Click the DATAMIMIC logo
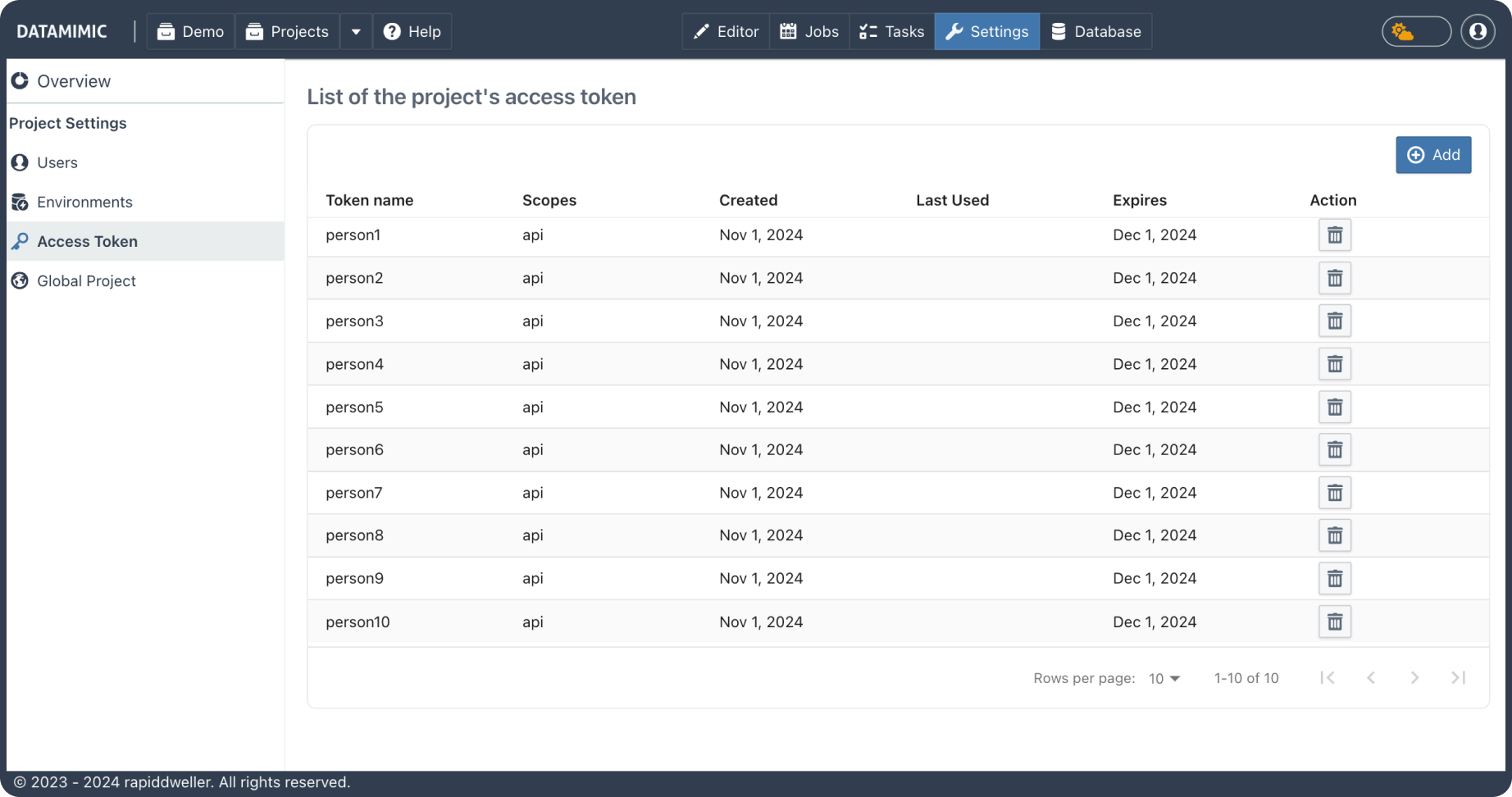This screenshot has width=1512, height=797. pyautogui.click(x=62, y=32)
